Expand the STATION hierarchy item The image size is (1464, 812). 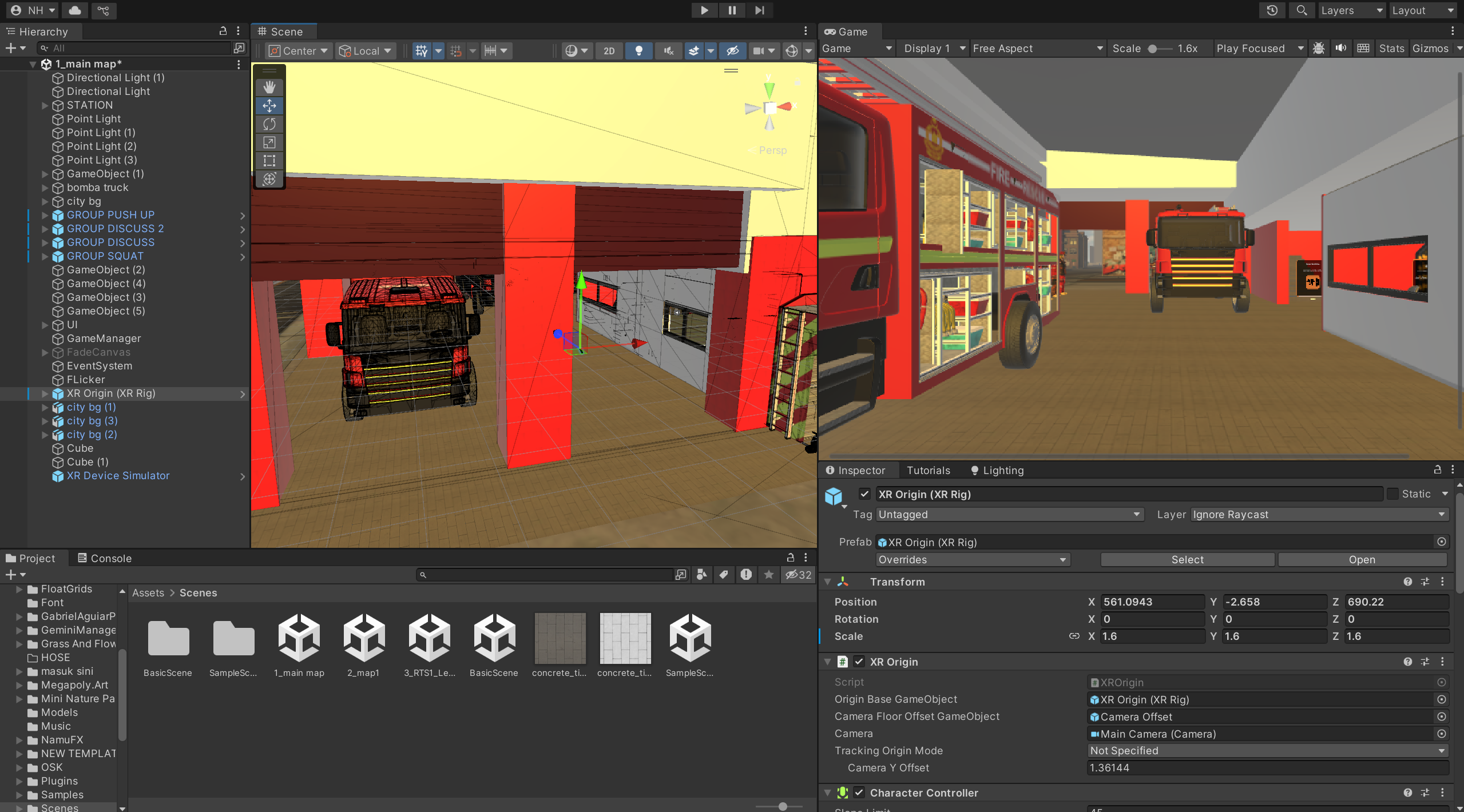point(45,105)
